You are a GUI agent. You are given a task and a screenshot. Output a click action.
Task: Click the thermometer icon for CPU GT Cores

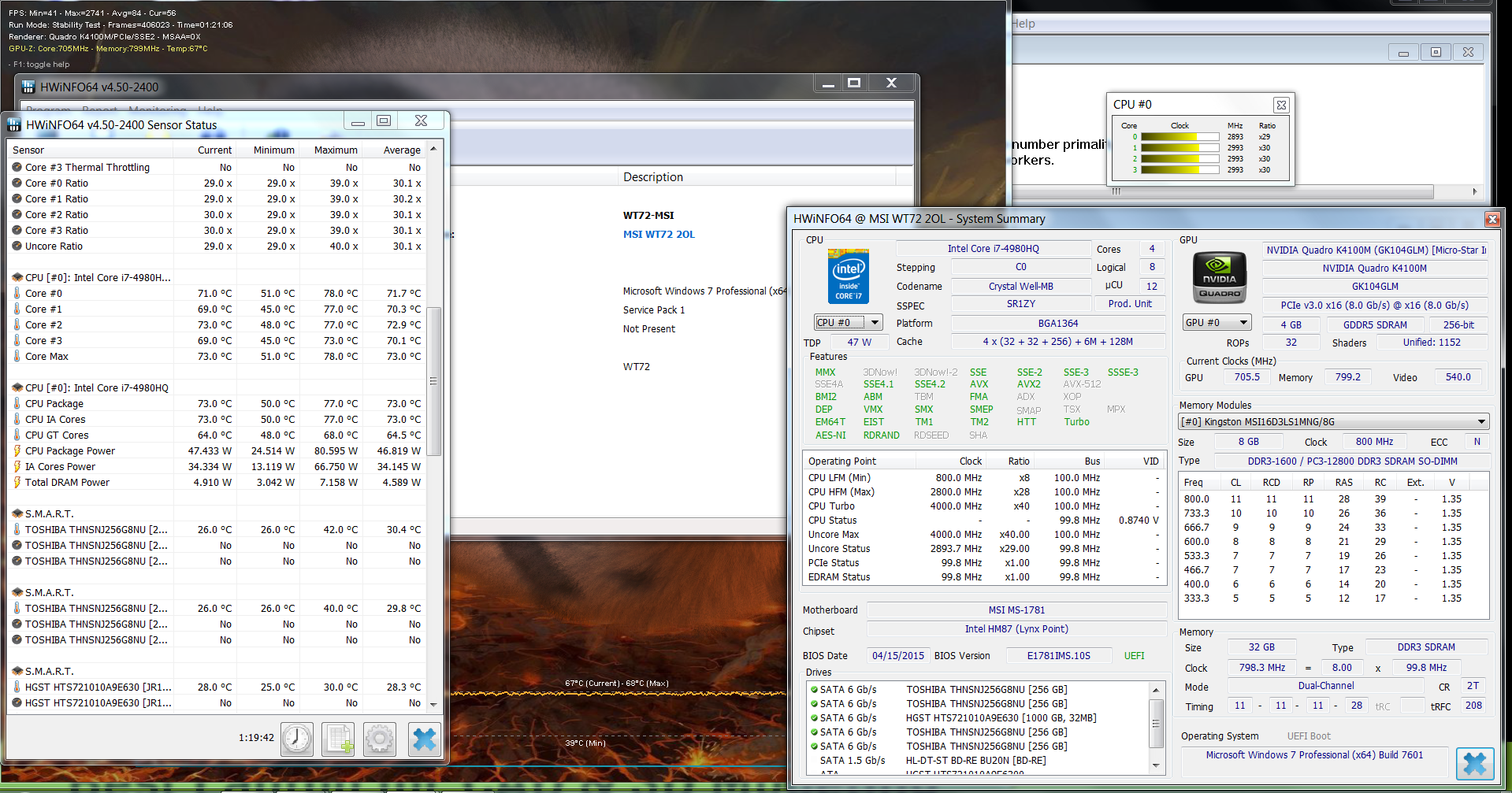pyautogui.click(x=17, y=435)
